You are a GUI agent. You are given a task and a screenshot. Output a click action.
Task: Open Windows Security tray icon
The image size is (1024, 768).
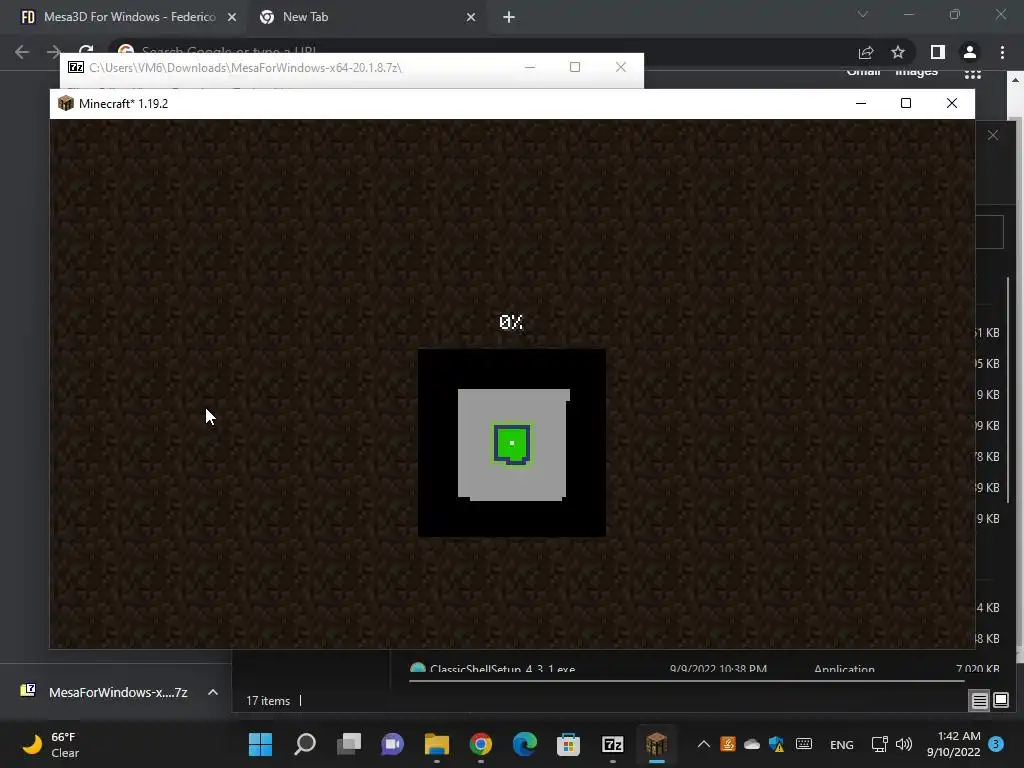(776, 744)
